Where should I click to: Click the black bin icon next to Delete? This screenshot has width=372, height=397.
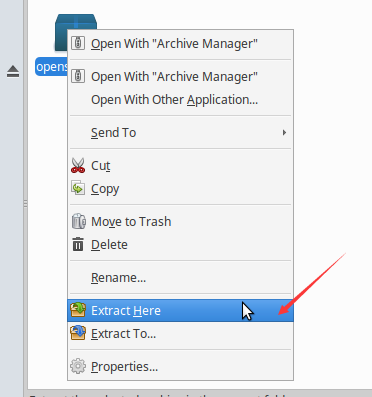click(x=78, y=244)
